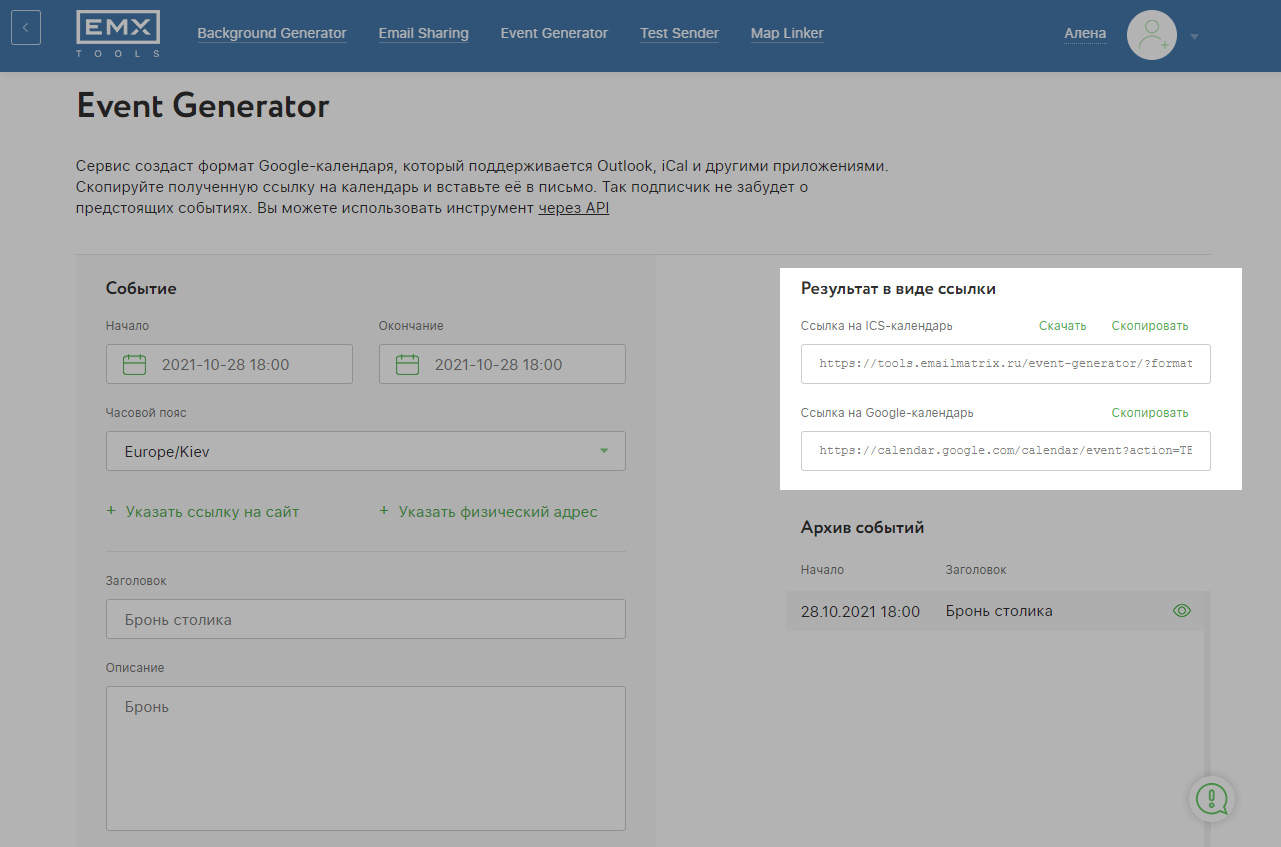Open the Background Generator tab
The image size is (1281, 847).
click(272, 34)
